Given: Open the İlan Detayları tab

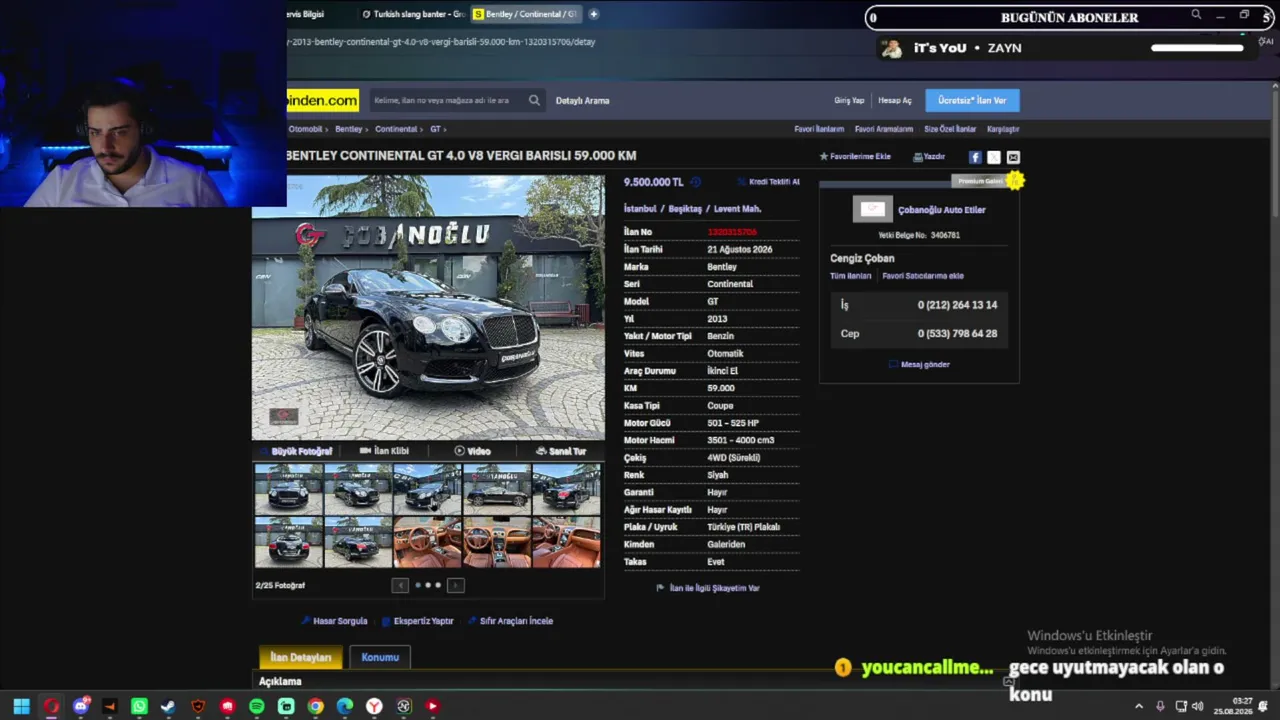Looking at the screenshot, I should 301,657.
